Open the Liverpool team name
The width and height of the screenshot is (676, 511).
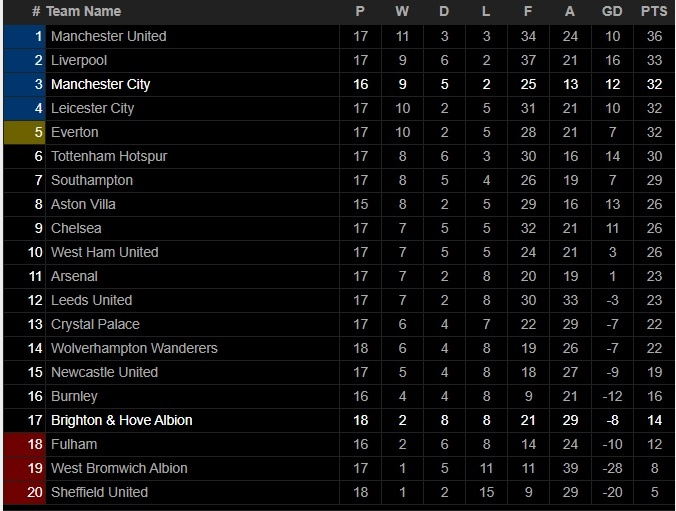[x=79, y=60]
